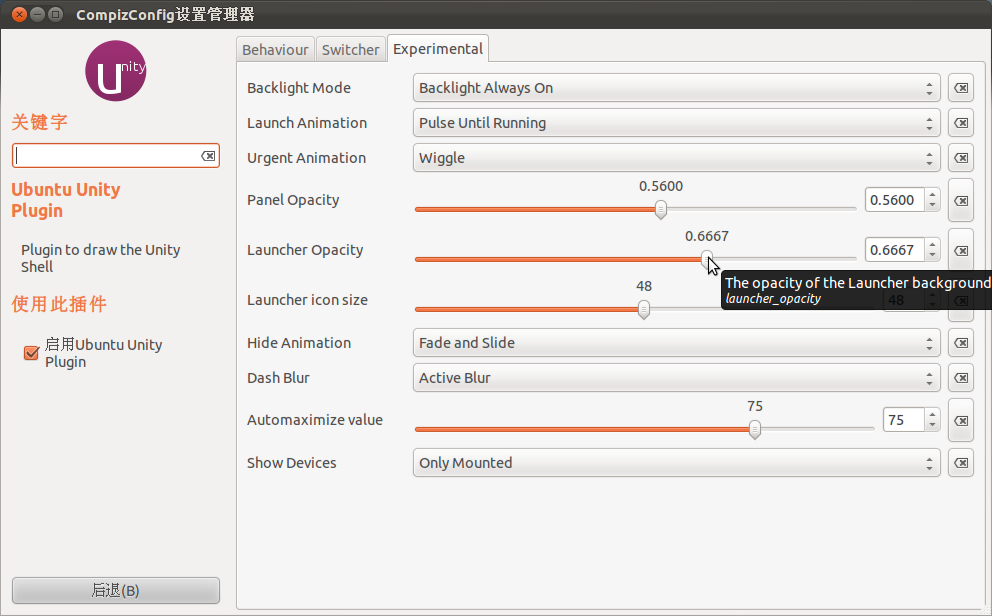This screenshot has height=616, width=992.
Task: Decrease Launcher Opacity with the down arrow
Action: pyautogui.click(x=932, y=256)
